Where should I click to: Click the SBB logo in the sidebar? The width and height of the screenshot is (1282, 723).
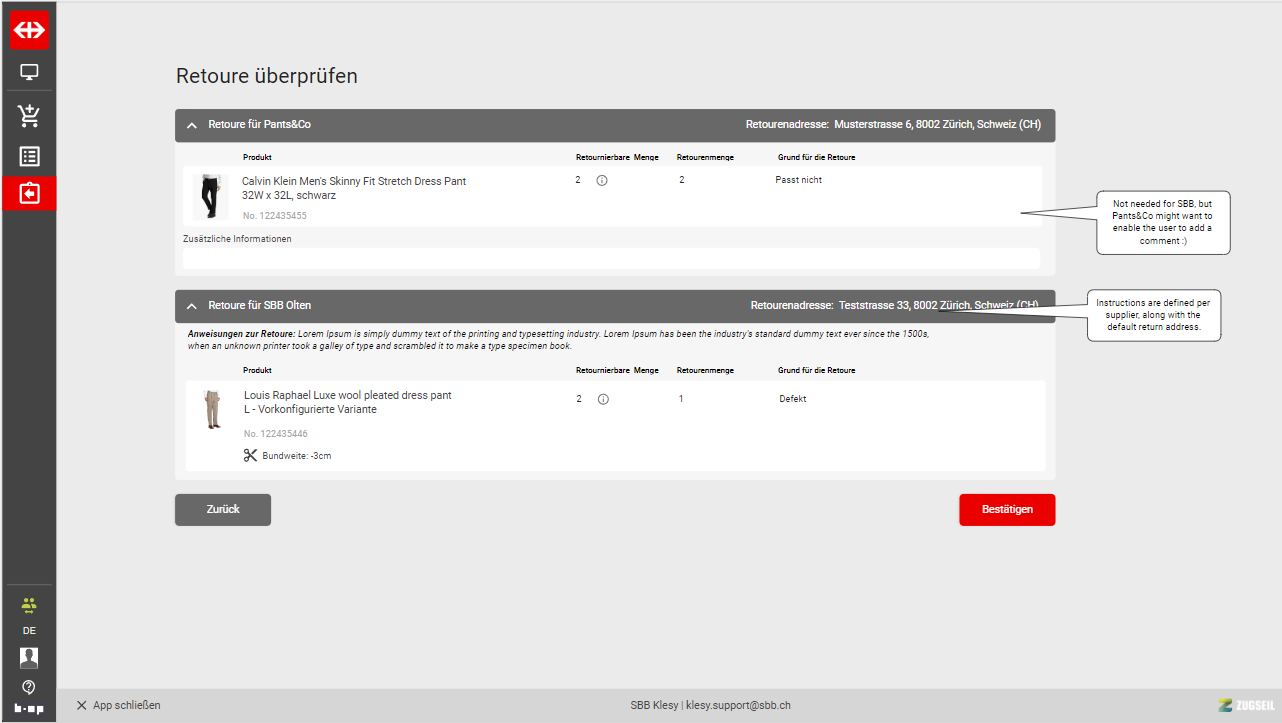click(x=29, y=30)
